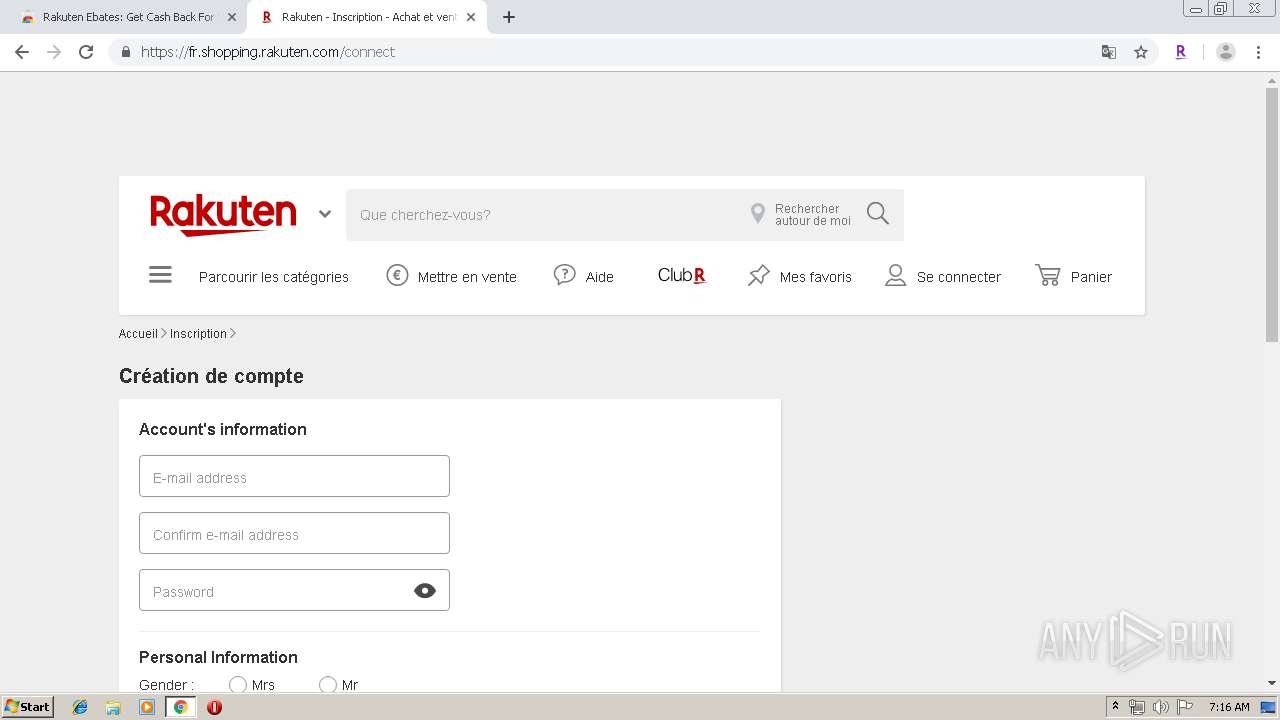Click the Rakuten extension icon
The width and height of the screenshot is (1280, 720).
pyautogui.click(x=1181, y=52)
